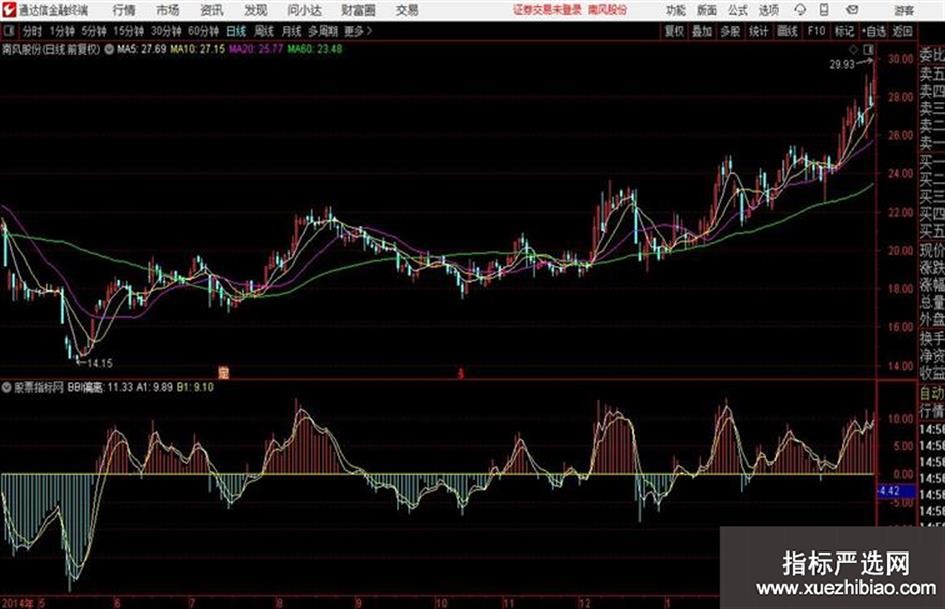945x609 pixels.
Task: Click the 游客 guest account label
Action: point(904,10)
